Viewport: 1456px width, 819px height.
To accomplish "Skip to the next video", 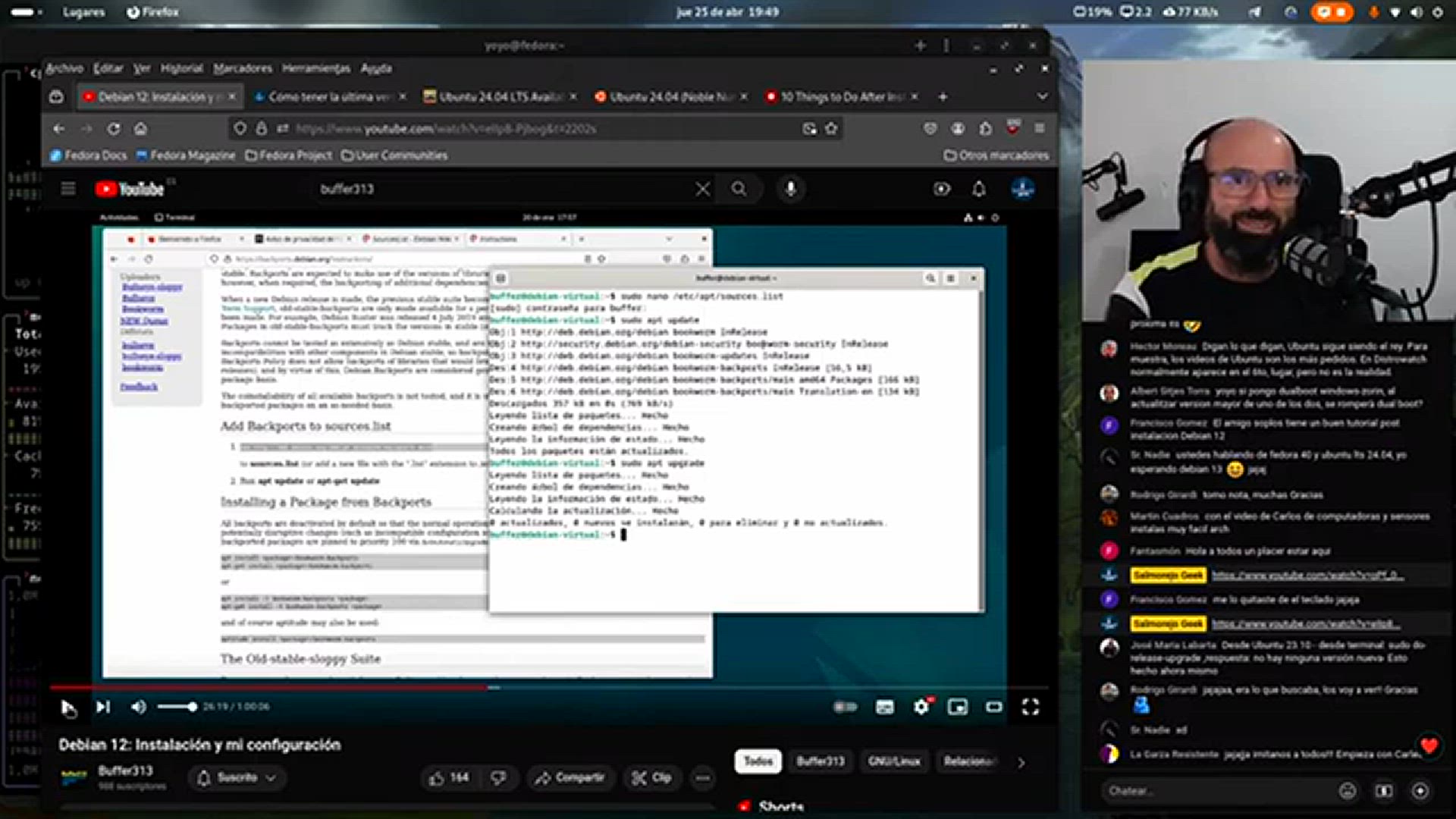I will (x=103, y=707).
